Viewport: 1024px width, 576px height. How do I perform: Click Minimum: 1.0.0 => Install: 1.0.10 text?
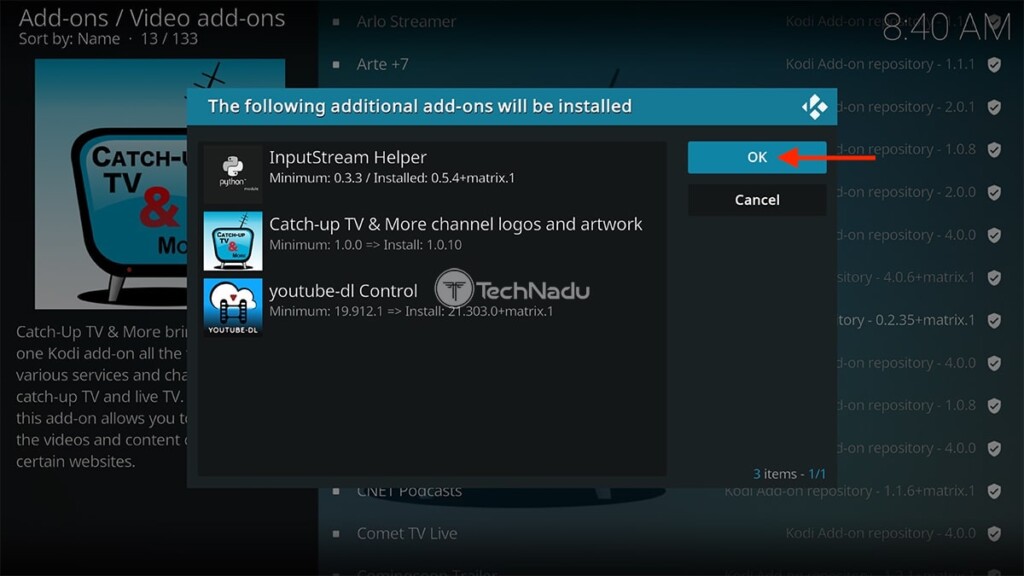pos(365,245)
